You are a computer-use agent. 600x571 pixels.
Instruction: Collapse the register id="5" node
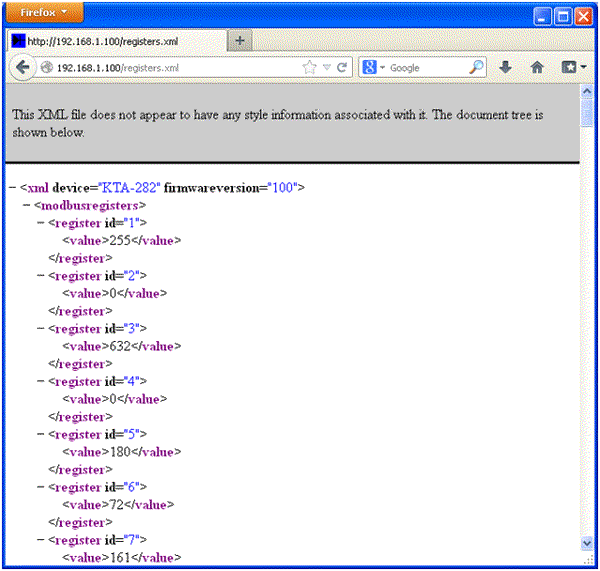[x=41, y=434]
